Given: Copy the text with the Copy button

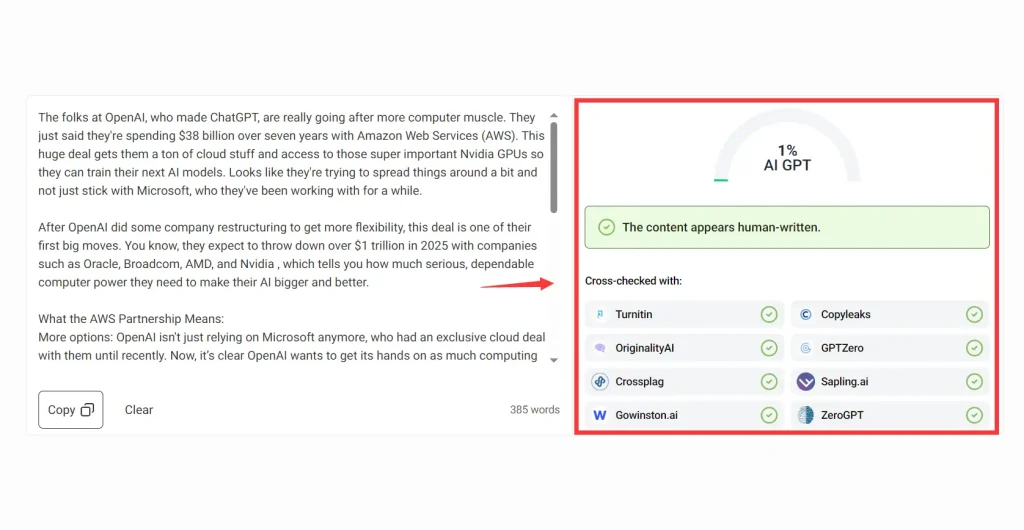Looking at the screenshot, I should point(71,410).
